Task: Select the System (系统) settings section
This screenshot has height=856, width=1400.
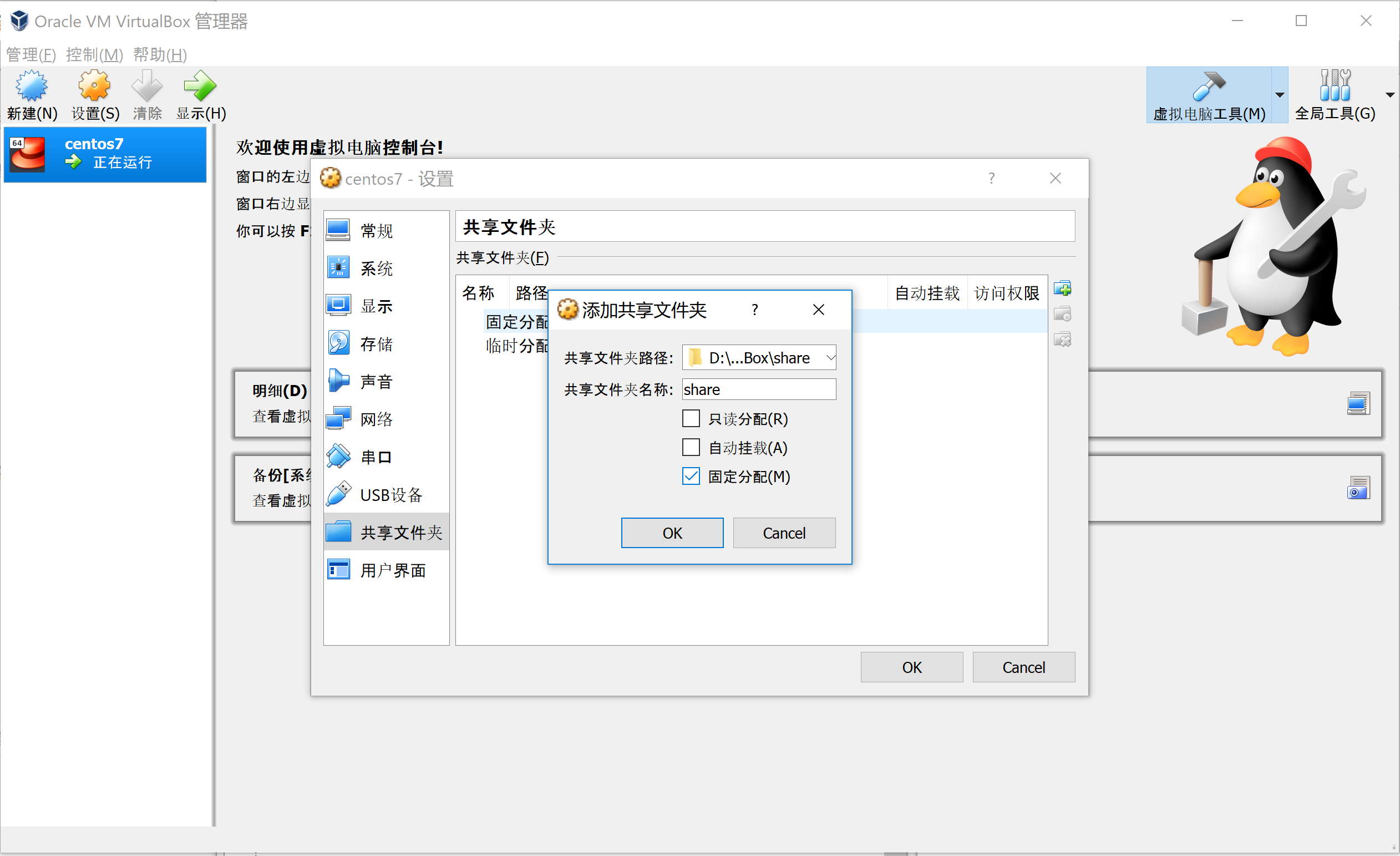Action: click(376, 269)
